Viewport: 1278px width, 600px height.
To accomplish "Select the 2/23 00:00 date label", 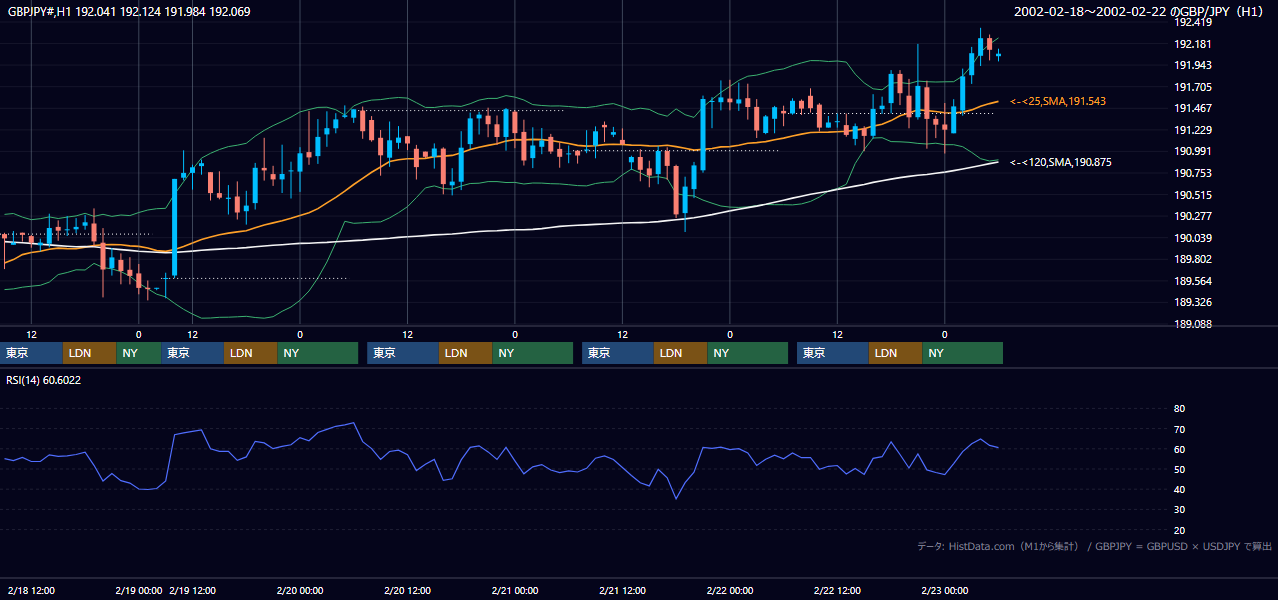I will (x=944, y=591).
